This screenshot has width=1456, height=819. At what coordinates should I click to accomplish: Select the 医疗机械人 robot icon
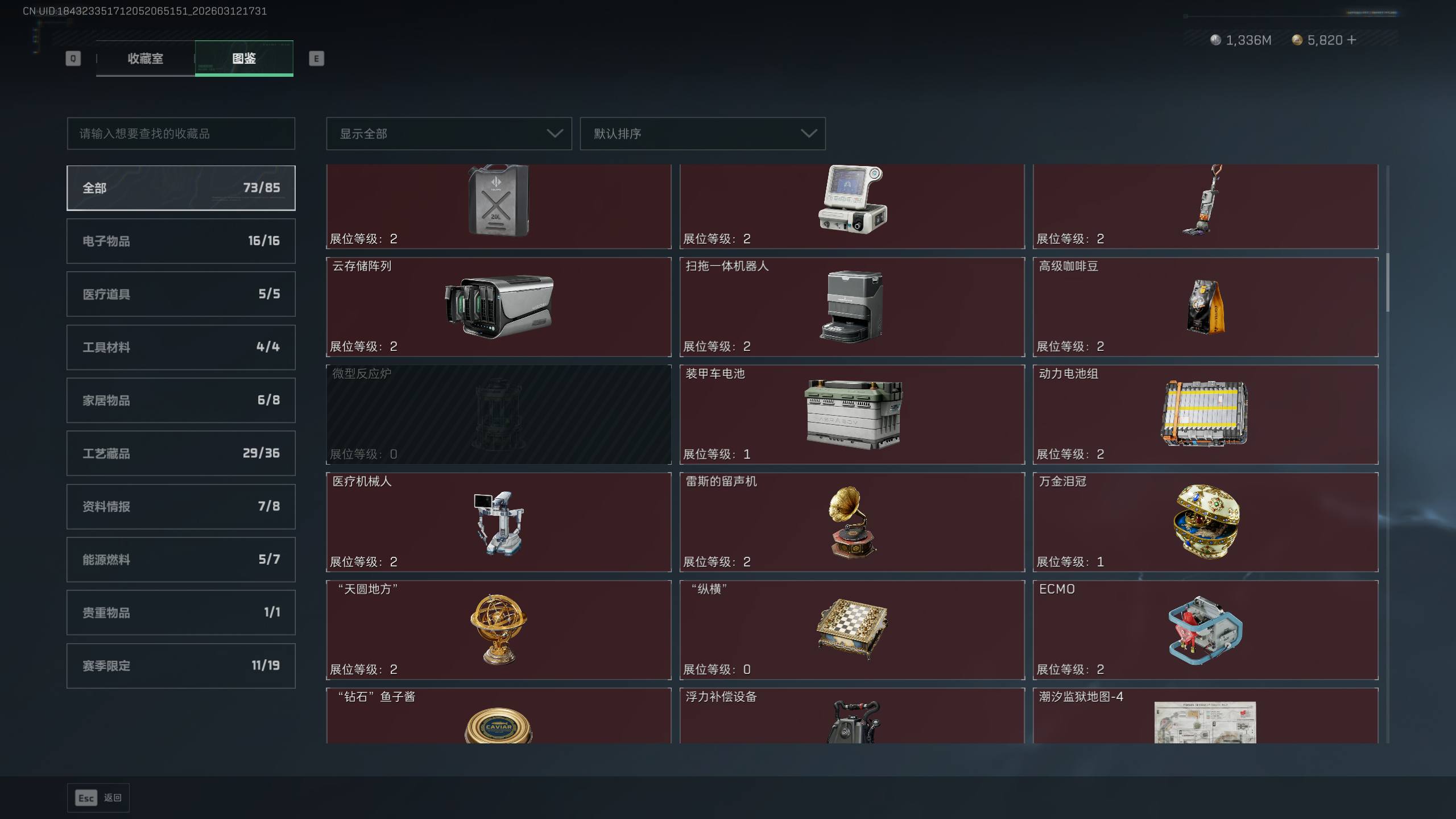coord(498,523)
